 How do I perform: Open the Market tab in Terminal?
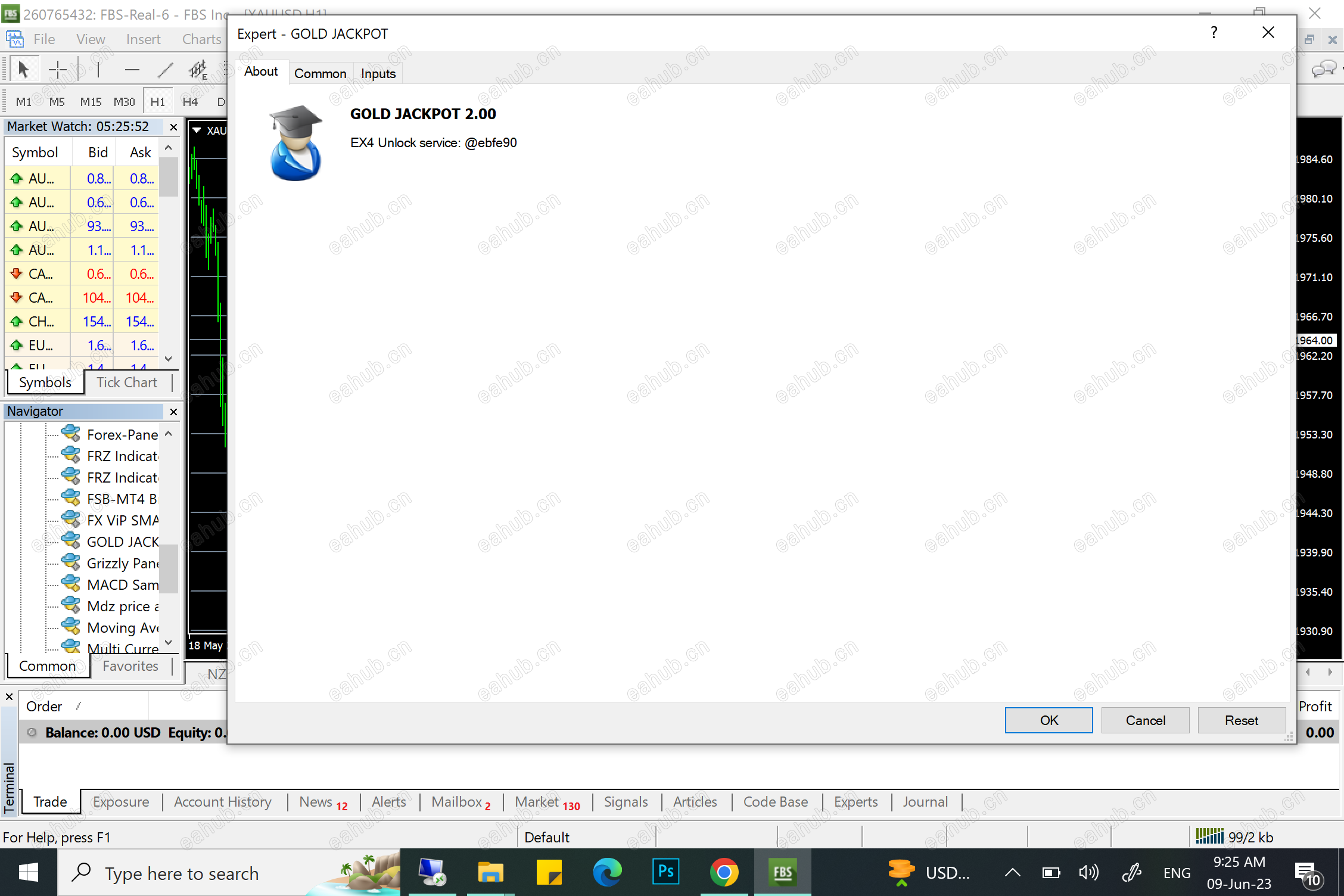[547, 802]
